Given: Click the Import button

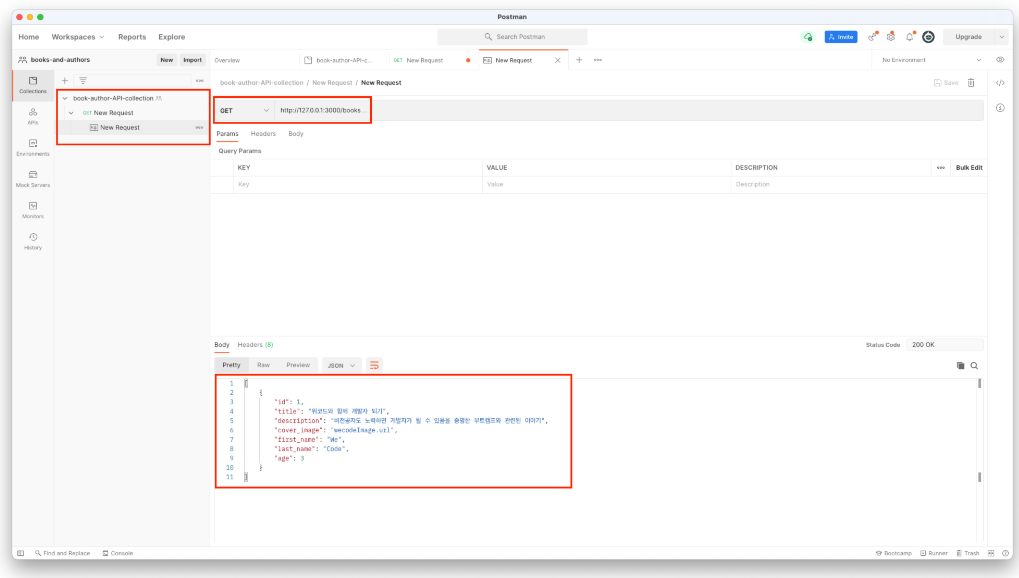Looking at the screenshot, I should tap(192, 60).
